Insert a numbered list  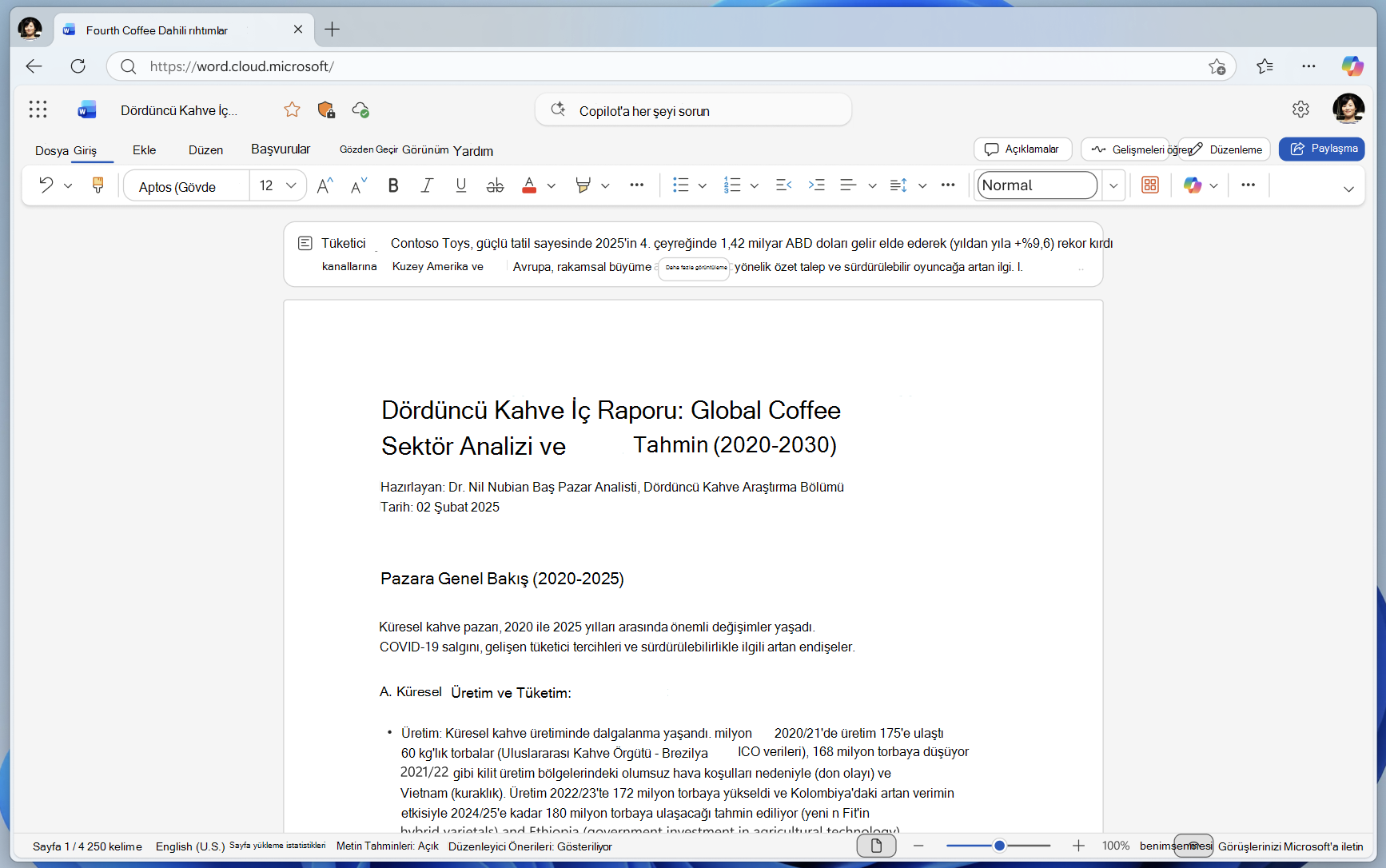[732, 185]
